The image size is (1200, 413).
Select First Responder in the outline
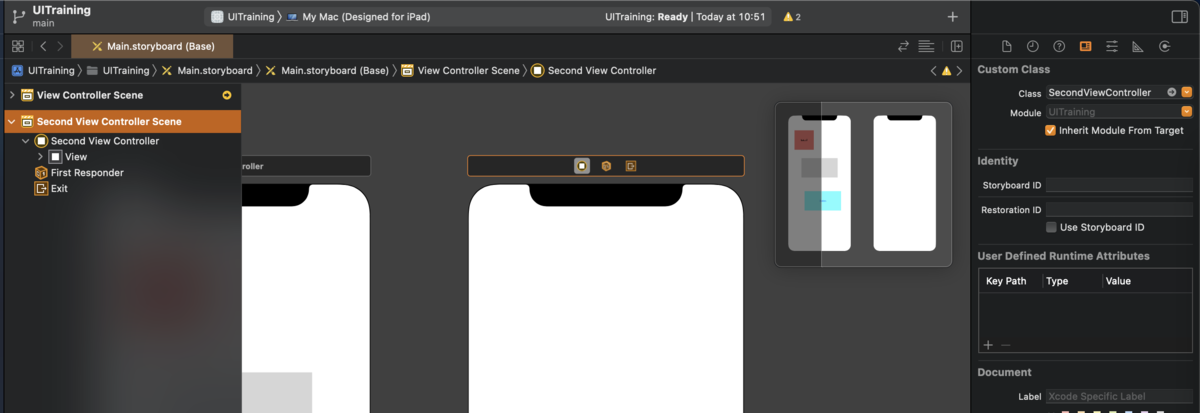pos(79,173)
